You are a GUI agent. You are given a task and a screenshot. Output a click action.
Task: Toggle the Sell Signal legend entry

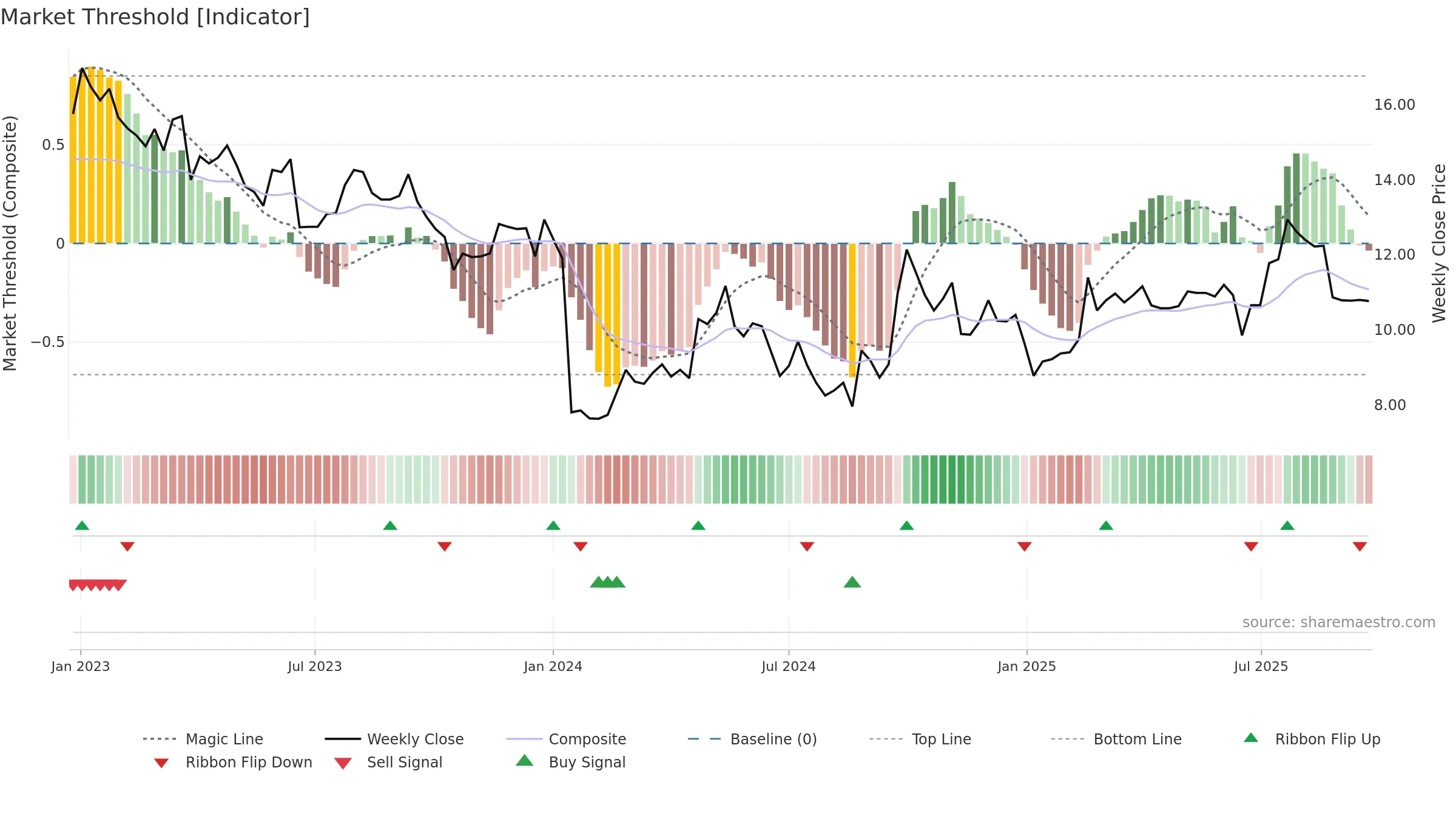(388, 762)
